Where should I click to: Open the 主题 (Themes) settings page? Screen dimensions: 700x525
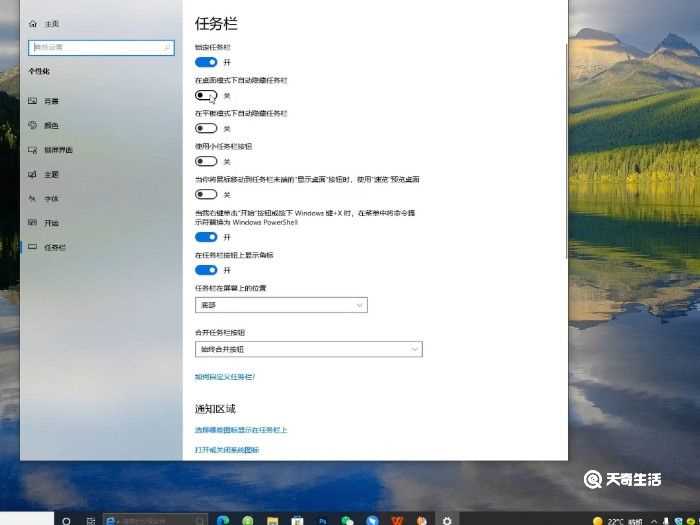(44, 174)
